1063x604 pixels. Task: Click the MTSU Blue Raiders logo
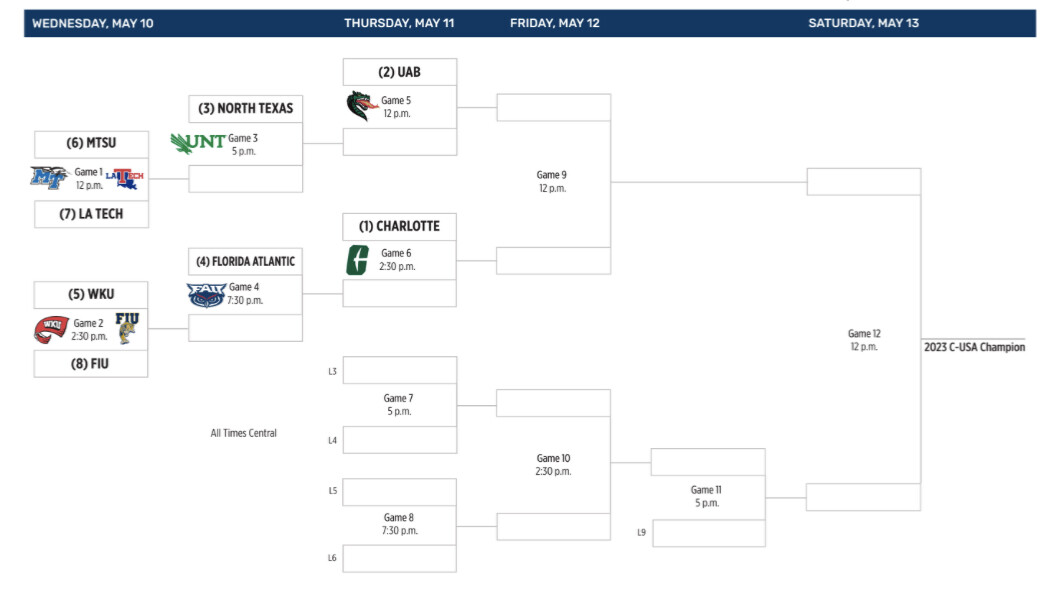(x=49, y=178)
